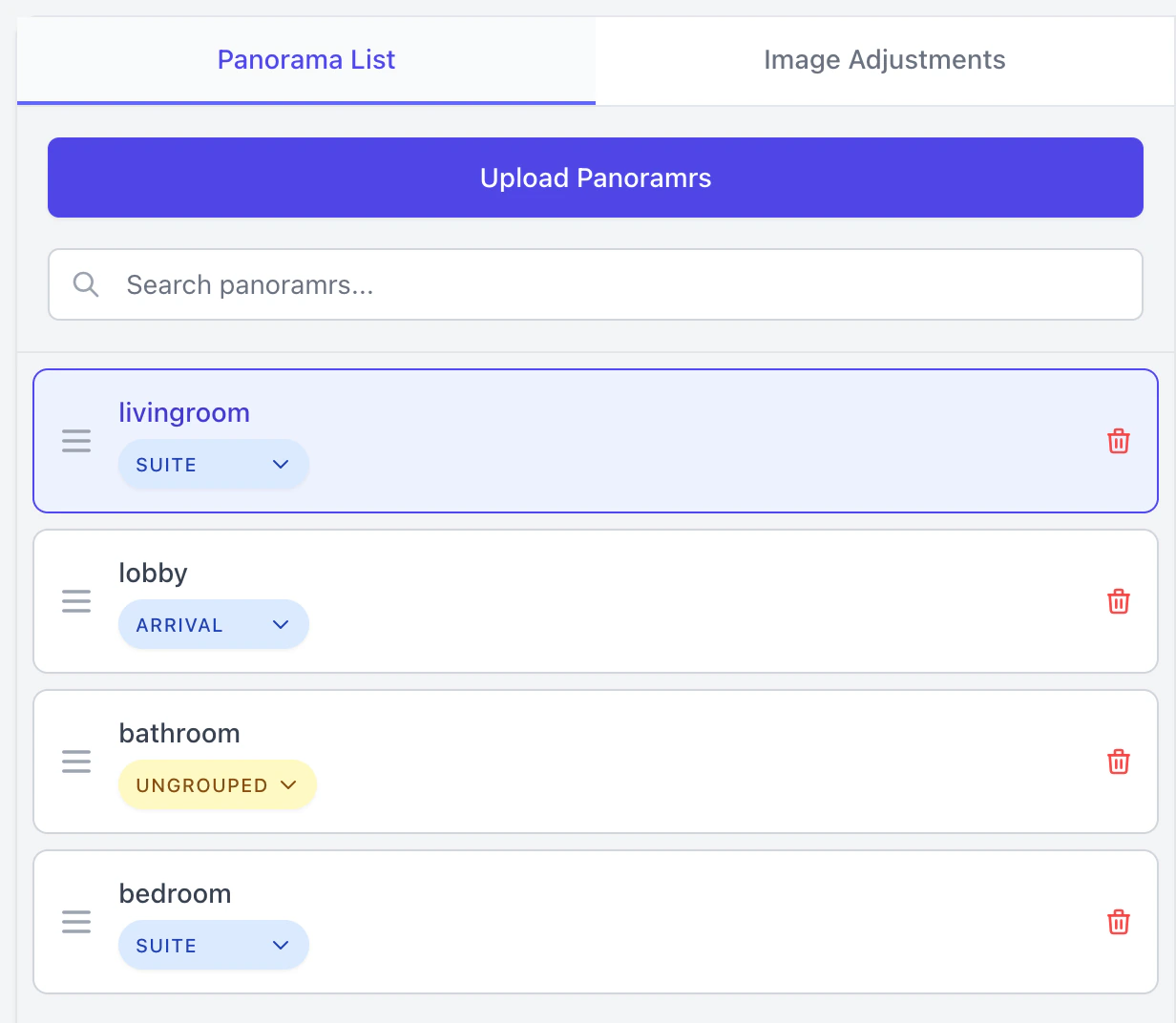Delete the bathroom panorama

(1118, 762)
